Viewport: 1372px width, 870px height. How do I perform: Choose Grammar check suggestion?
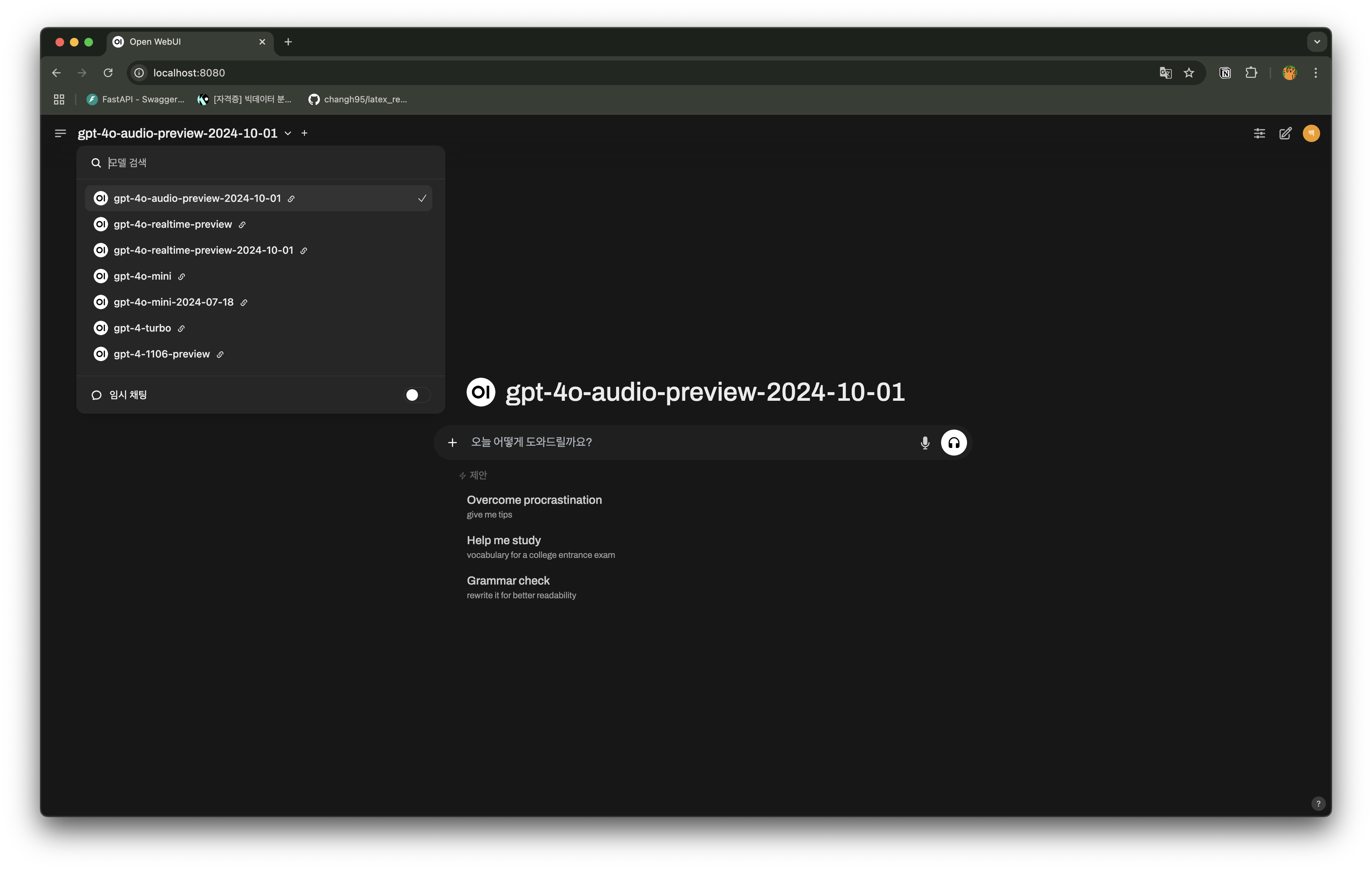[521, 587]
